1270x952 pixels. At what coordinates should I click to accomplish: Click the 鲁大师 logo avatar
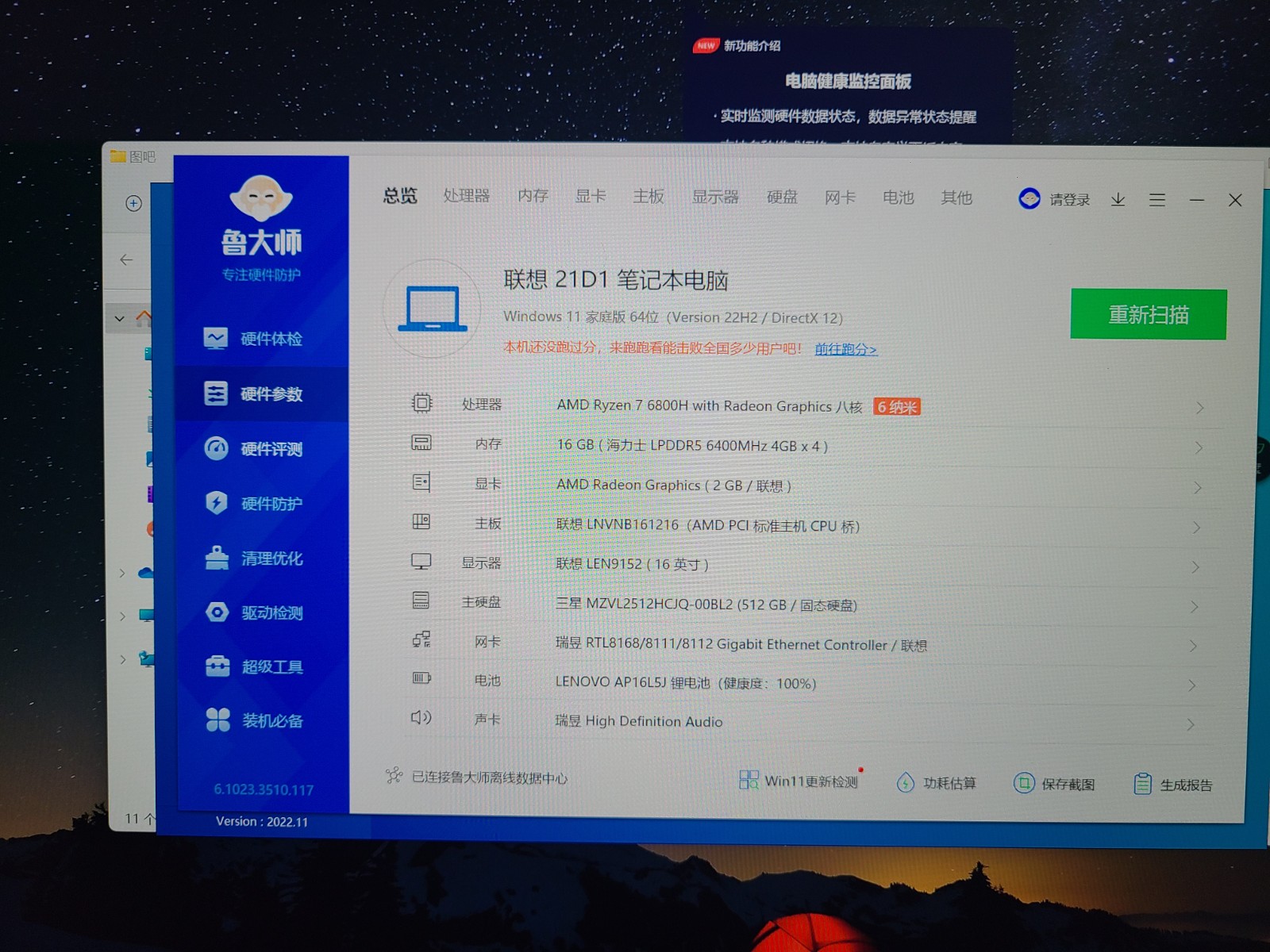(x=261, y=198)
